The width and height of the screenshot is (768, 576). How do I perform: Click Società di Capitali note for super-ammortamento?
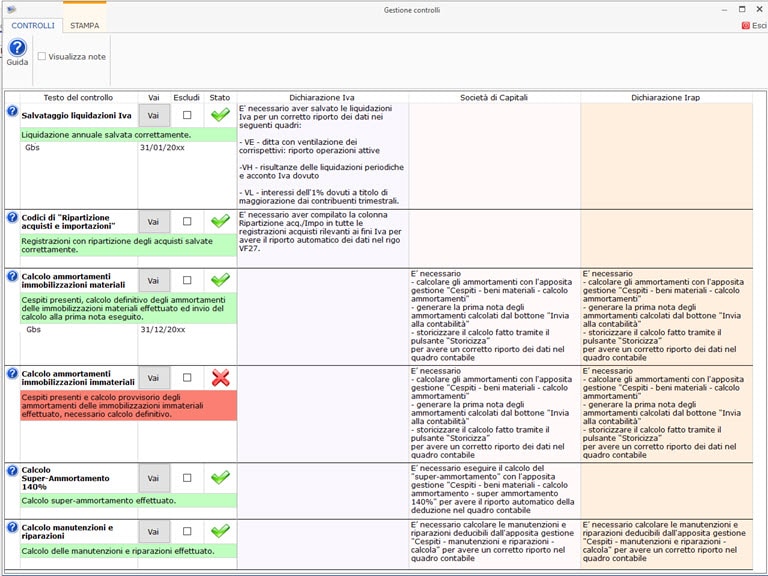(492, 489)
